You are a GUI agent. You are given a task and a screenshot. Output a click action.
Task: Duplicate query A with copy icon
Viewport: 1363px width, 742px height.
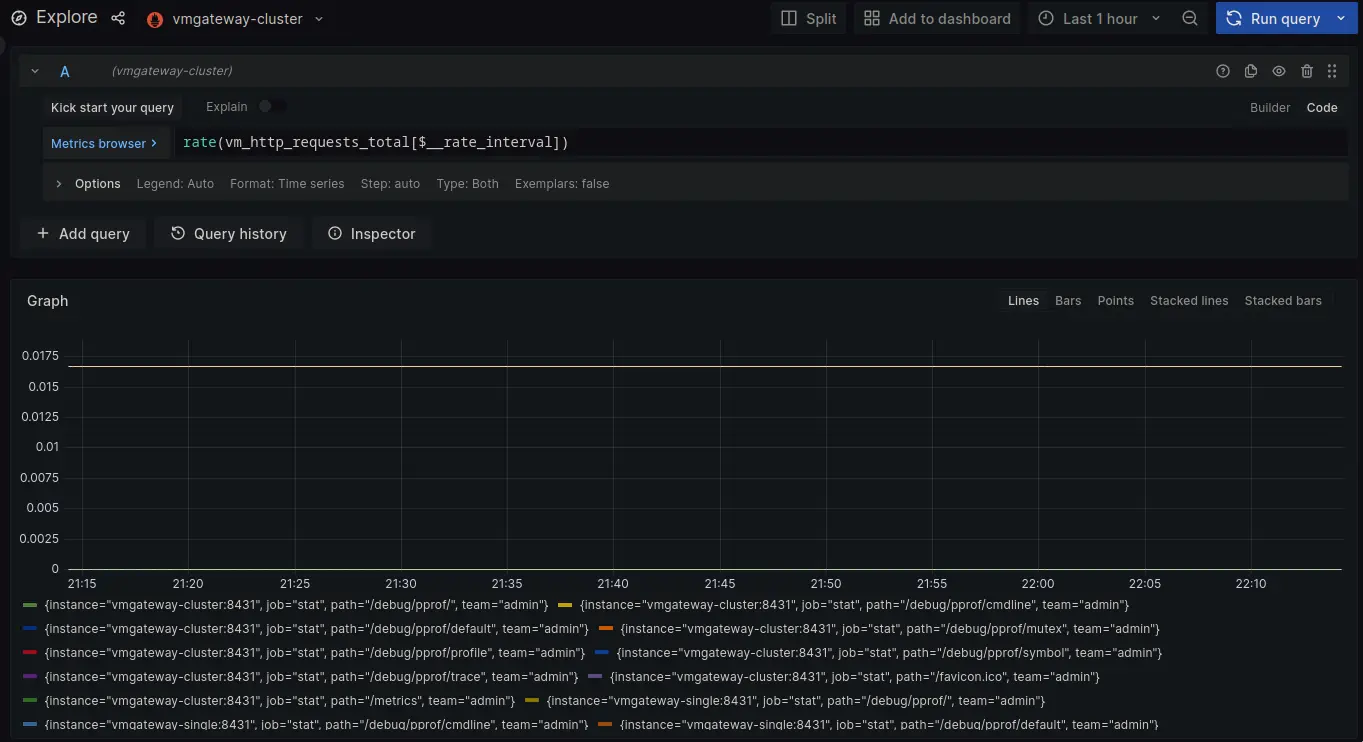pyautogui.click(x=1250, y=71)
